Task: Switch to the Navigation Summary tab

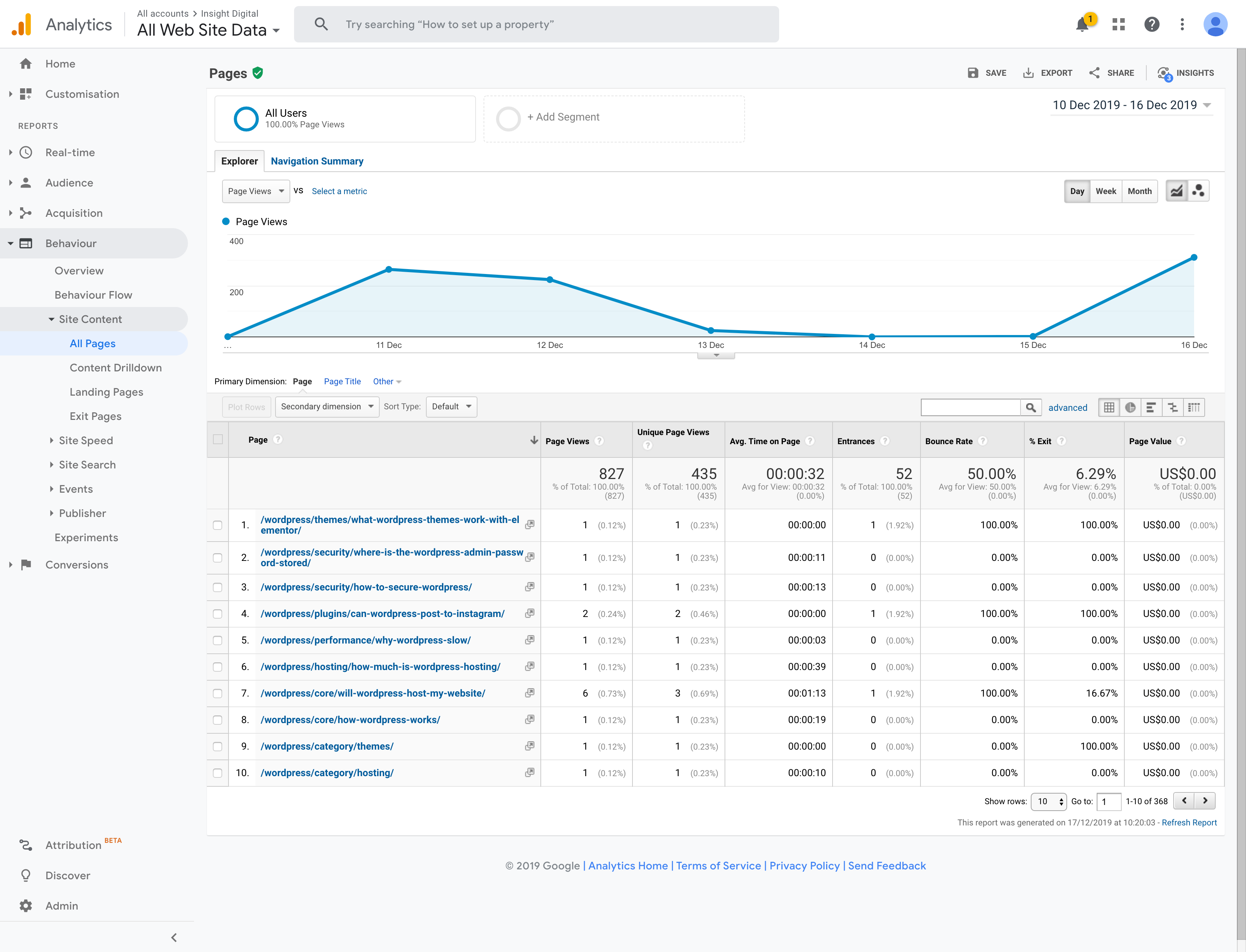Action: click(317, 161)
